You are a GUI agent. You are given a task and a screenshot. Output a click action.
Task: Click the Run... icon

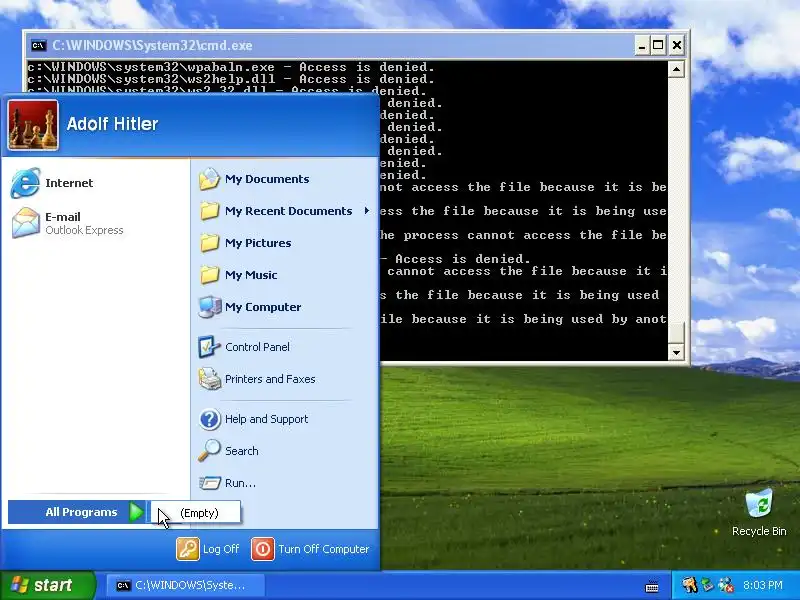[210, 483]
